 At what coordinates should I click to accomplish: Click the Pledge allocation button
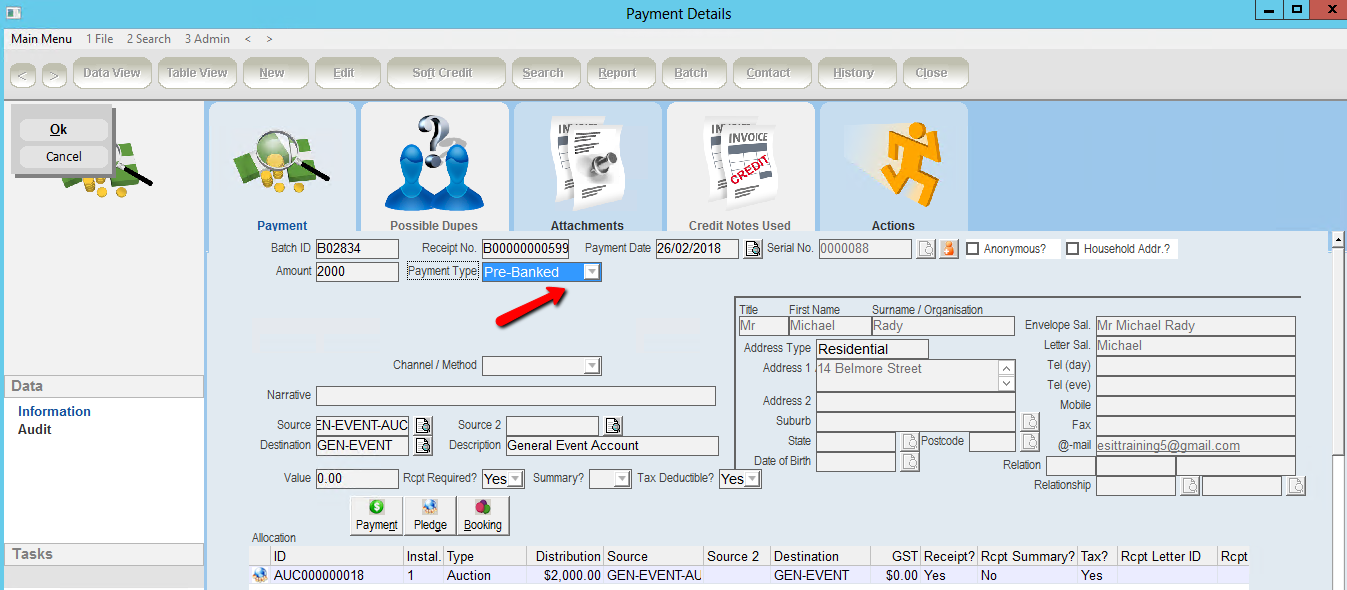[x=430, y=515]
